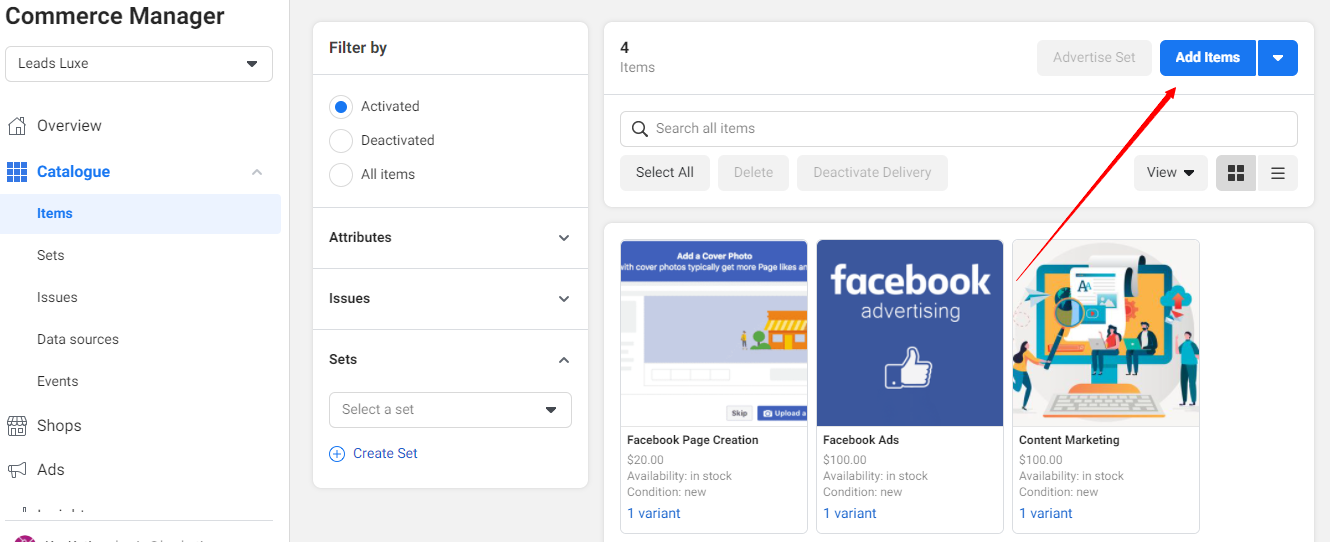
Task: Click the Advertise Set button
Action: click(1095, 58)
